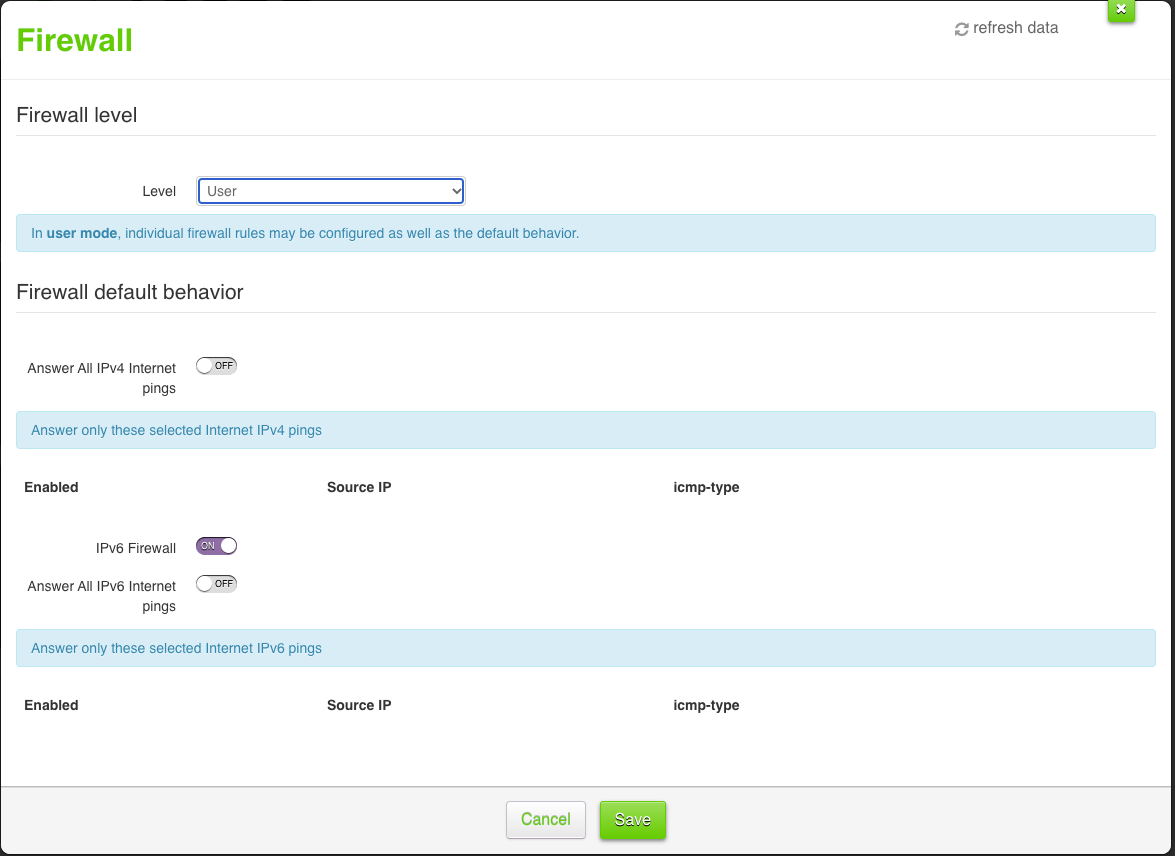
Task: Click the Firewall level section heading
Action: [x=76, y=115]
